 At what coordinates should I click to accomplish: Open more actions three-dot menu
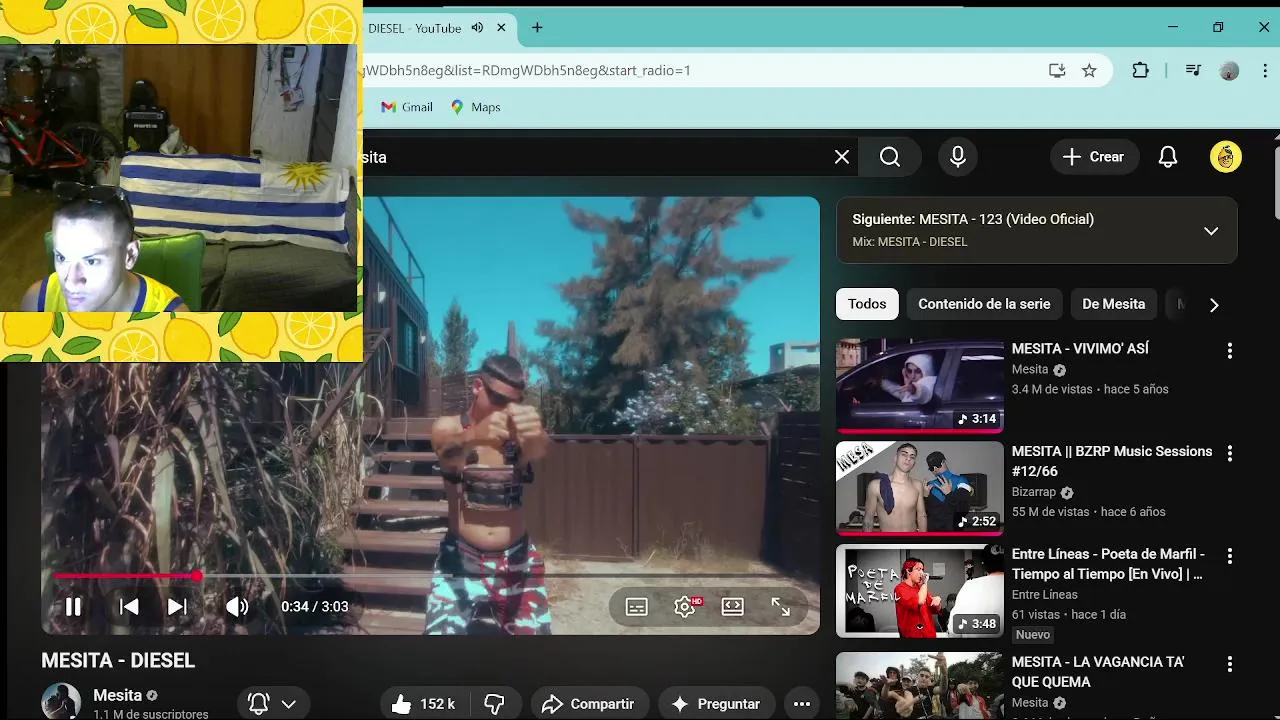802,704
